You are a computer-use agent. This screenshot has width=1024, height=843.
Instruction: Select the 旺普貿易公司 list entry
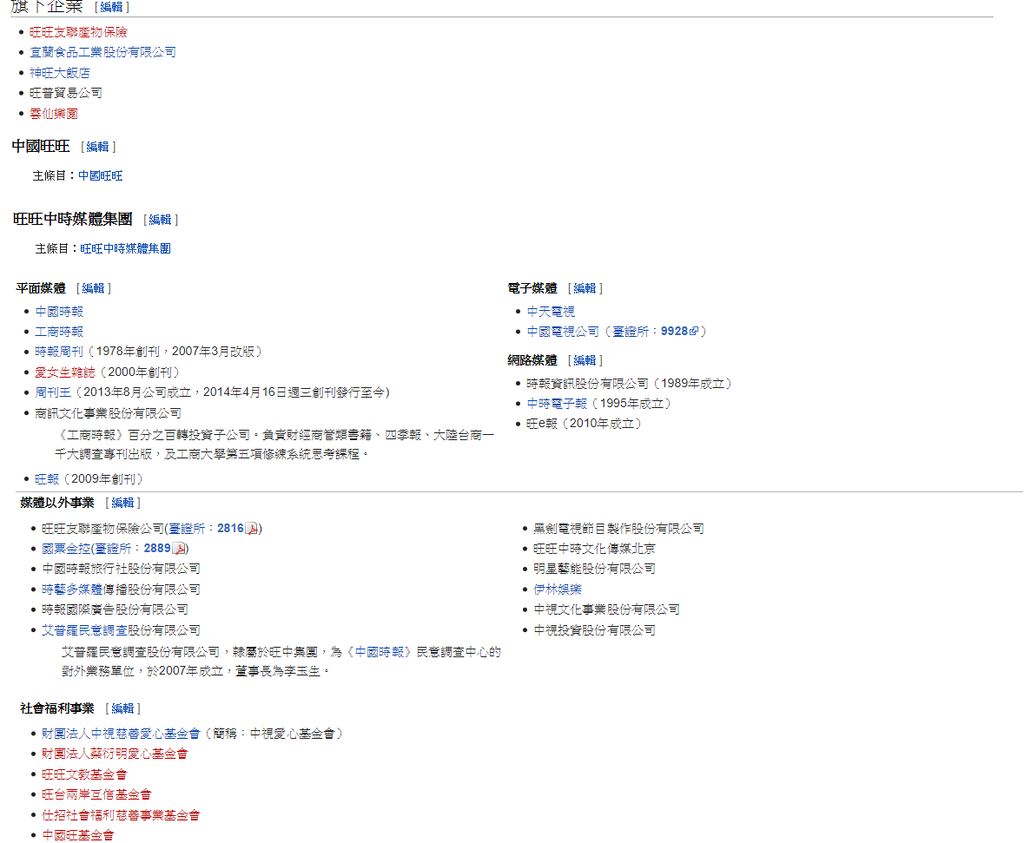[66, 93]
